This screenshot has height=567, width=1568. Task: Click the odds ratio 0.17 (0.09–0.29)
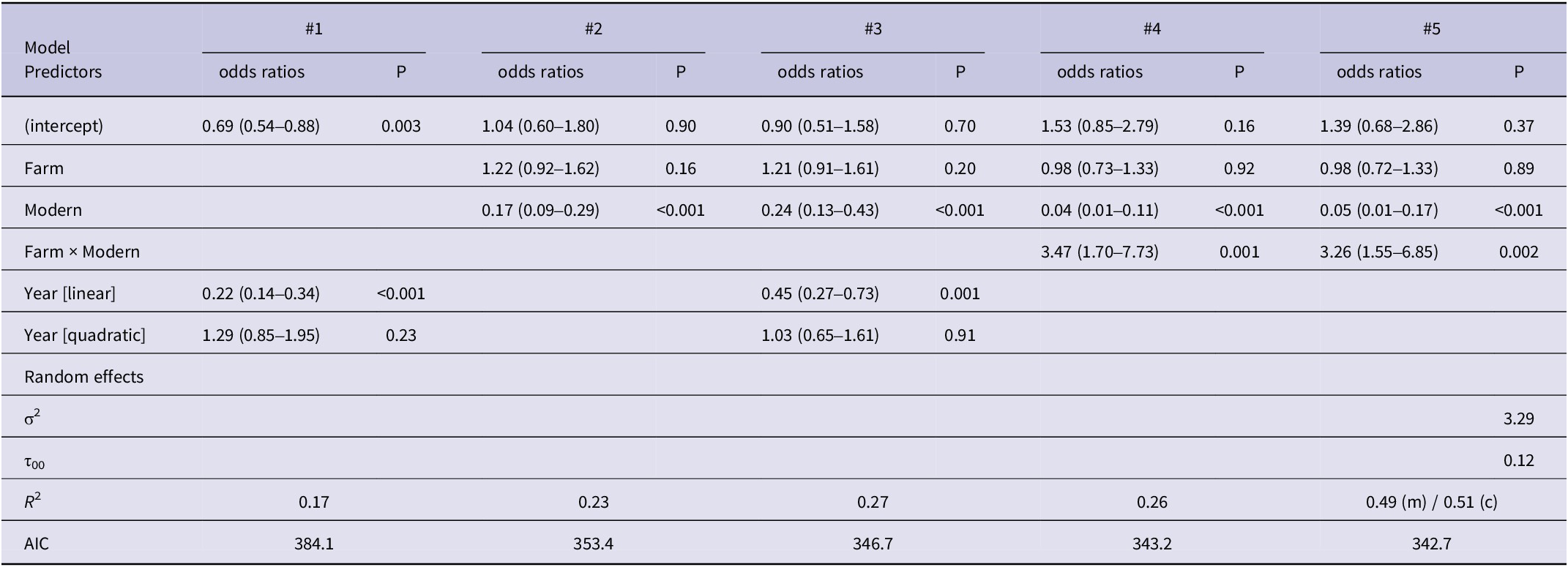point(540,210)
